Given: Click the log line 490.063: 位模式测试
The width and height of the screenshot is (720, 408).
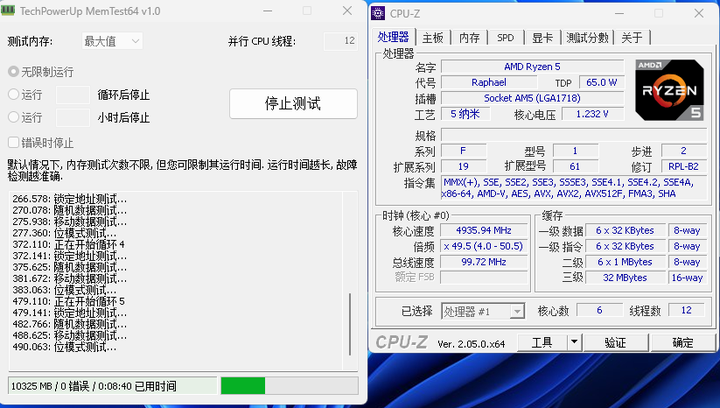Looking at the screenshot, I should coord(64,347).
